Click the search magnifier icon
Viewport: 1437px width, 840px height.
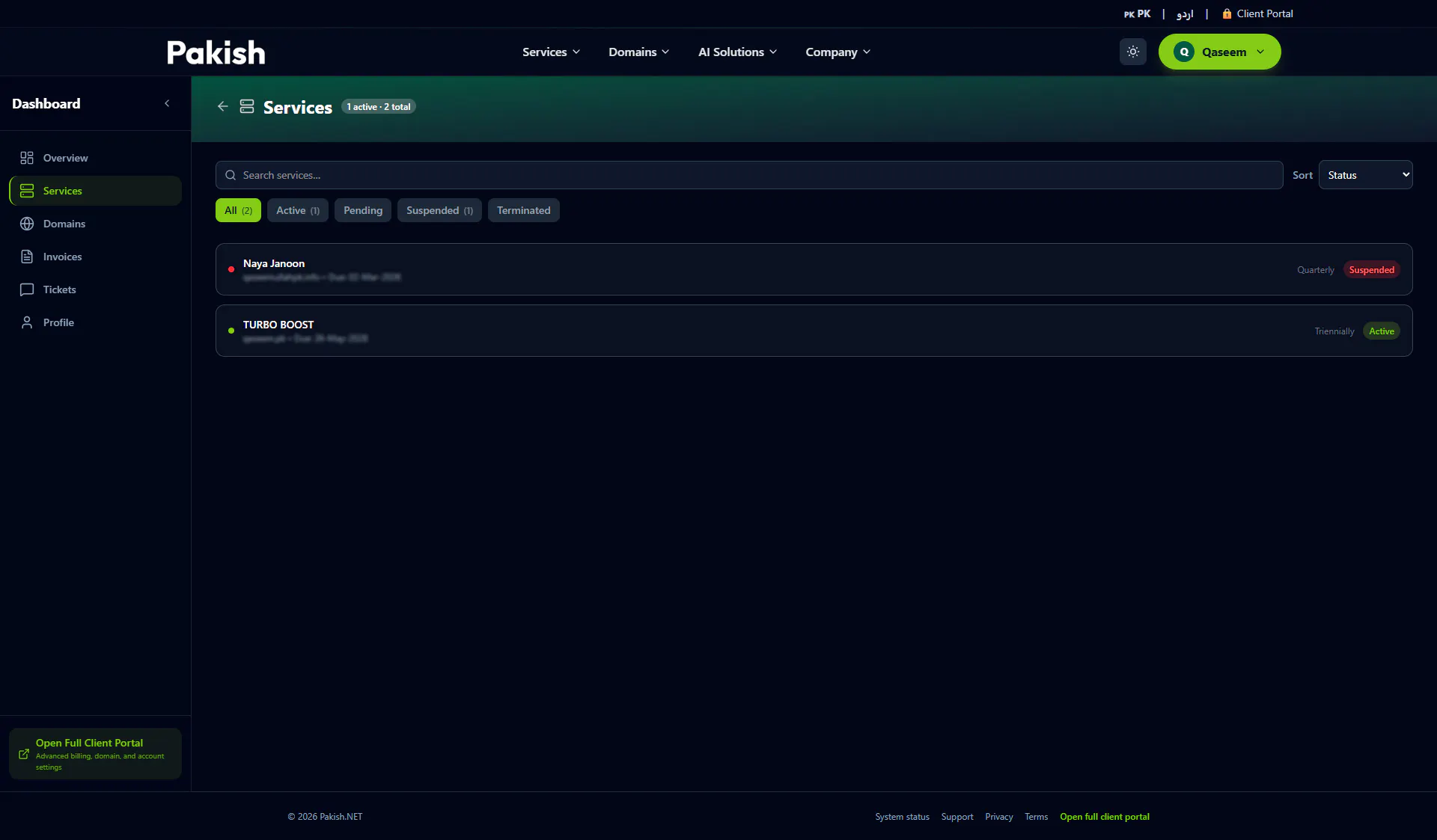click(x=231, y=175)
